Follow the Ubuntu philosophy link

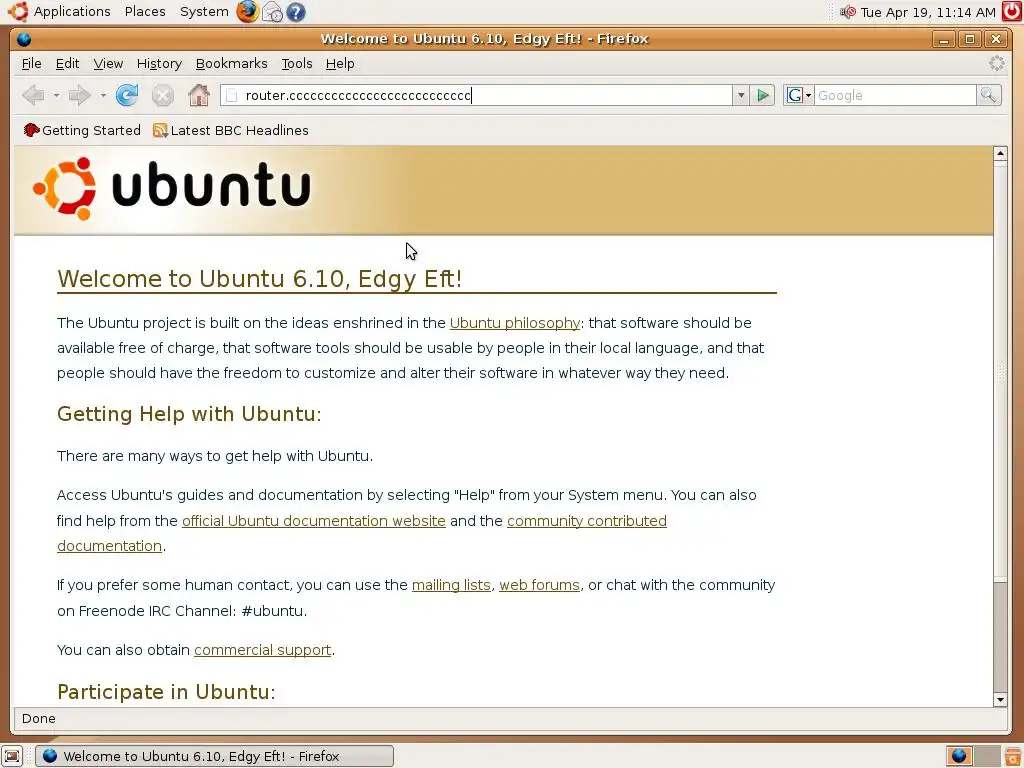(x=515, y=323)
